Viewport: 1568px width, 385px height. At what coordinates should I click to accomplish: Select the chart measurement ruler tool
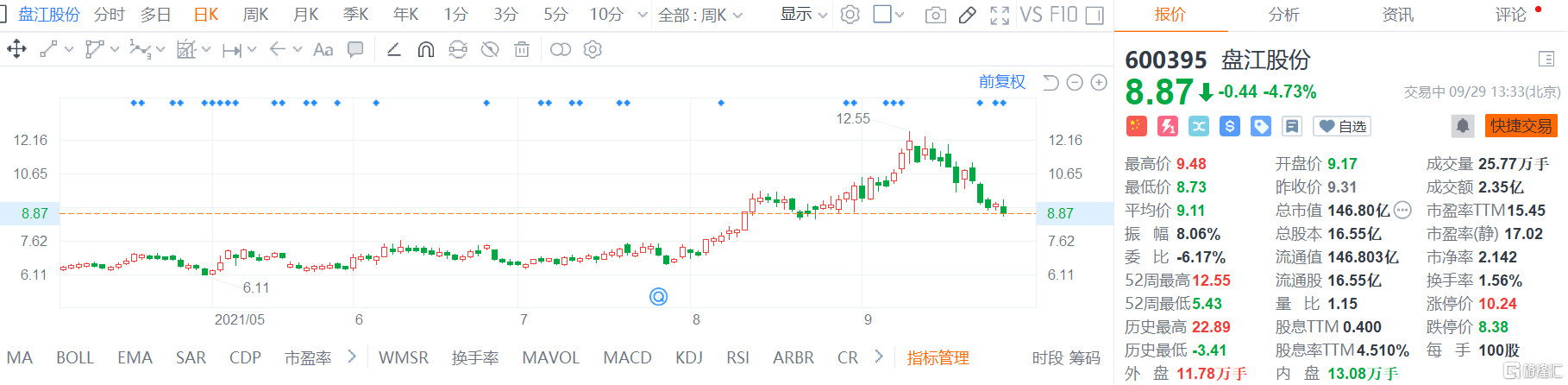pyautogui.click(x=185, y=49)
